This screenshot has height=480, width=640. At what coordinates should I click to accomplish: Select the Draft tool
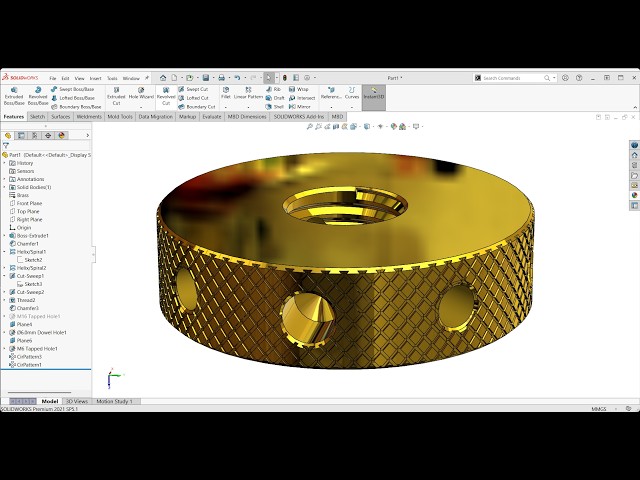coord(275,98)
